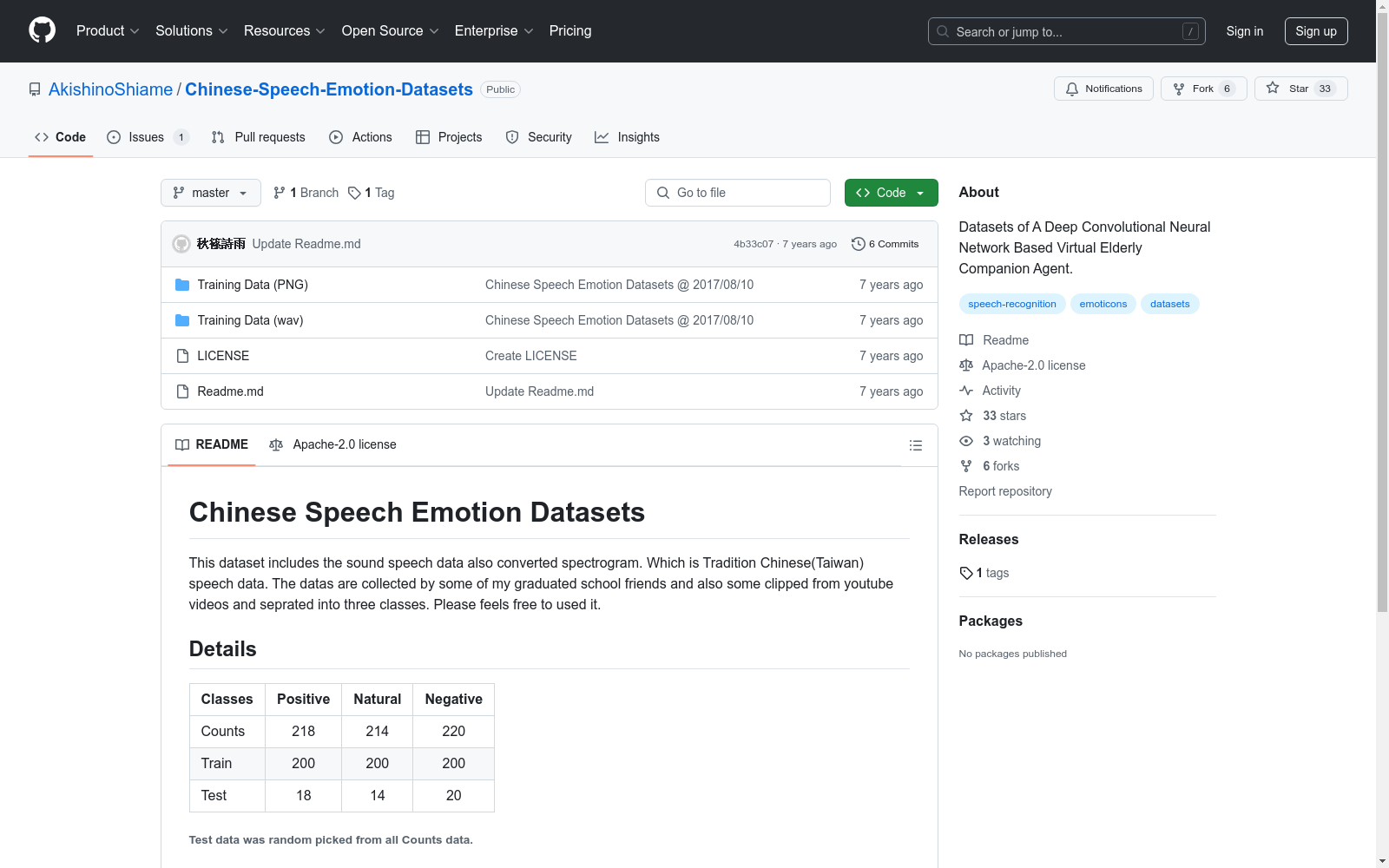Click the commit author avatar
The image size is (1389, 868).
pyautogui.click(x=181, y=244)
